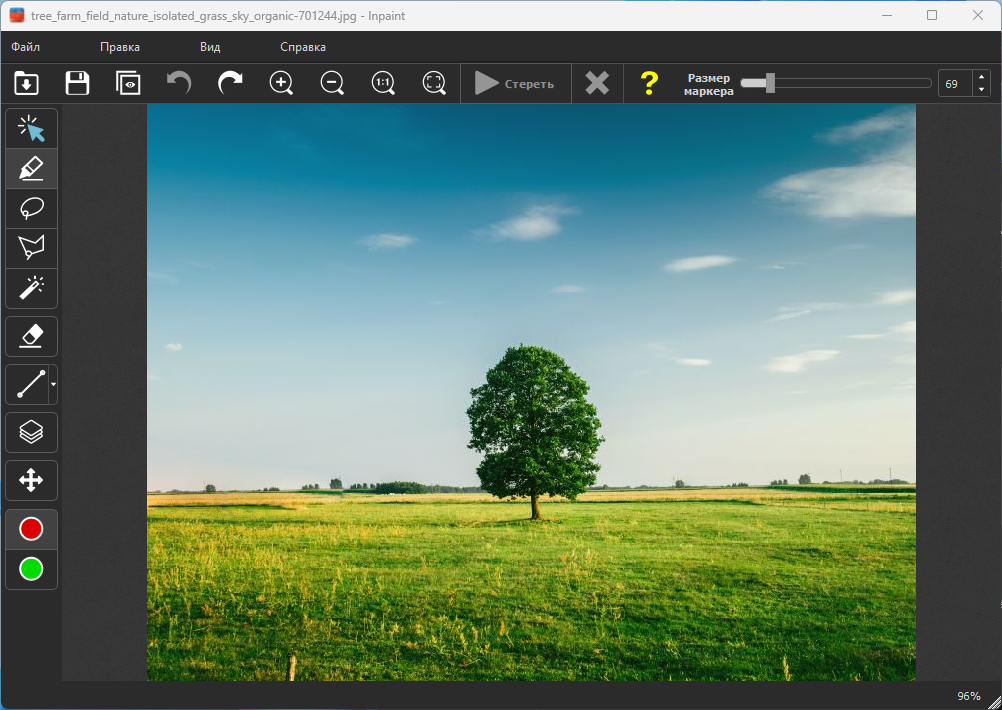This screenshot has width=1002, height=710.
Task: Select the Eraser tool
Action: click(x=31, y=336)
